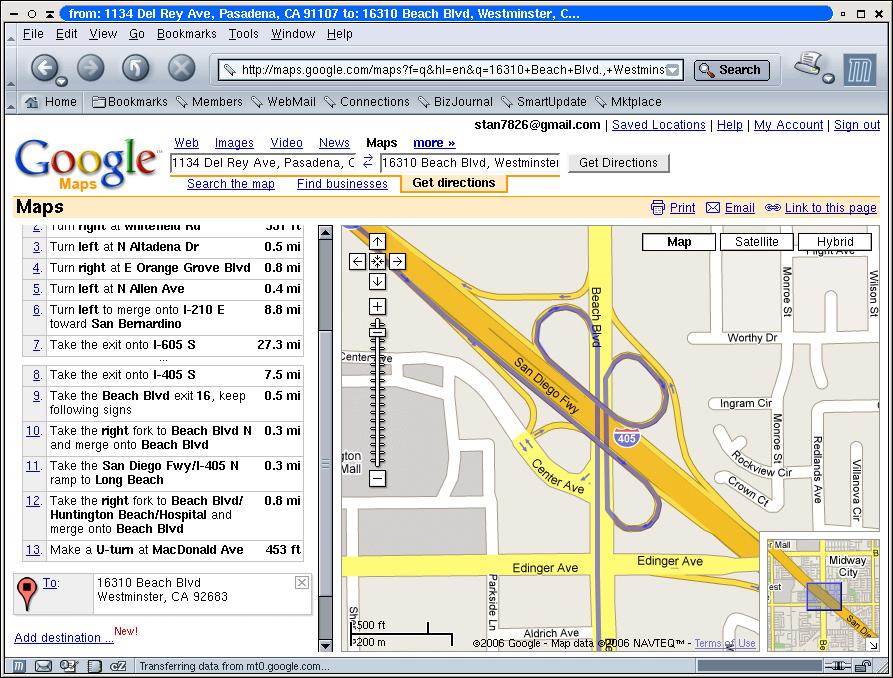Viewport: 893px width, 678px height.
Task: Open the URL bar history dropdown
Action: pos(673,70)
